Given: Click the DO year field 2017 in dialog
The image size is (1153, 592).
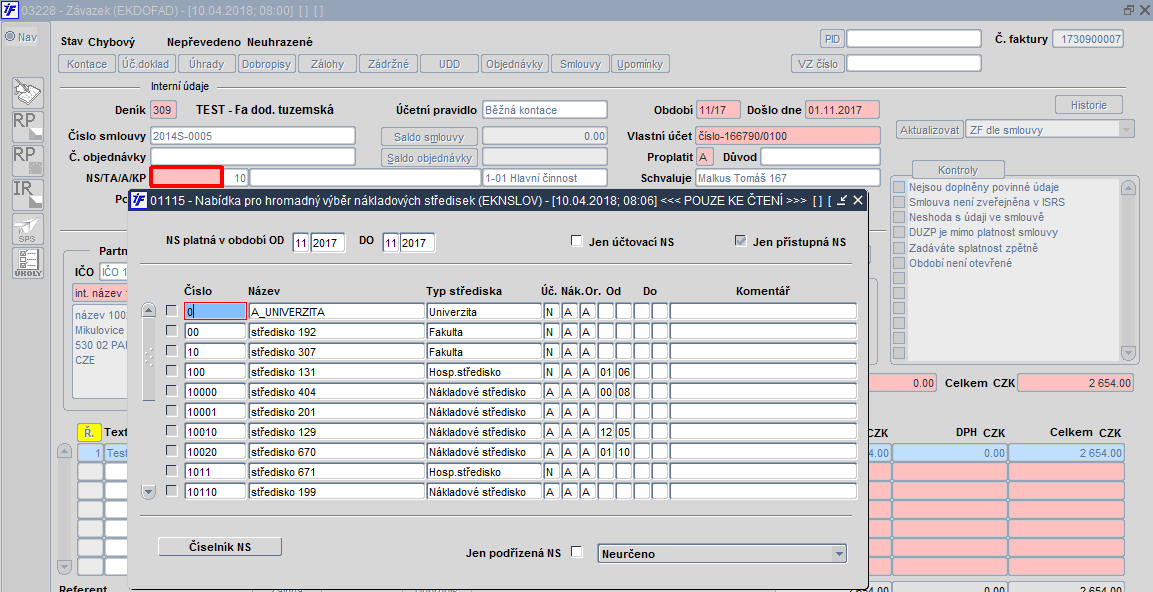Looking at the screenshot, I should tap(418, 243).
